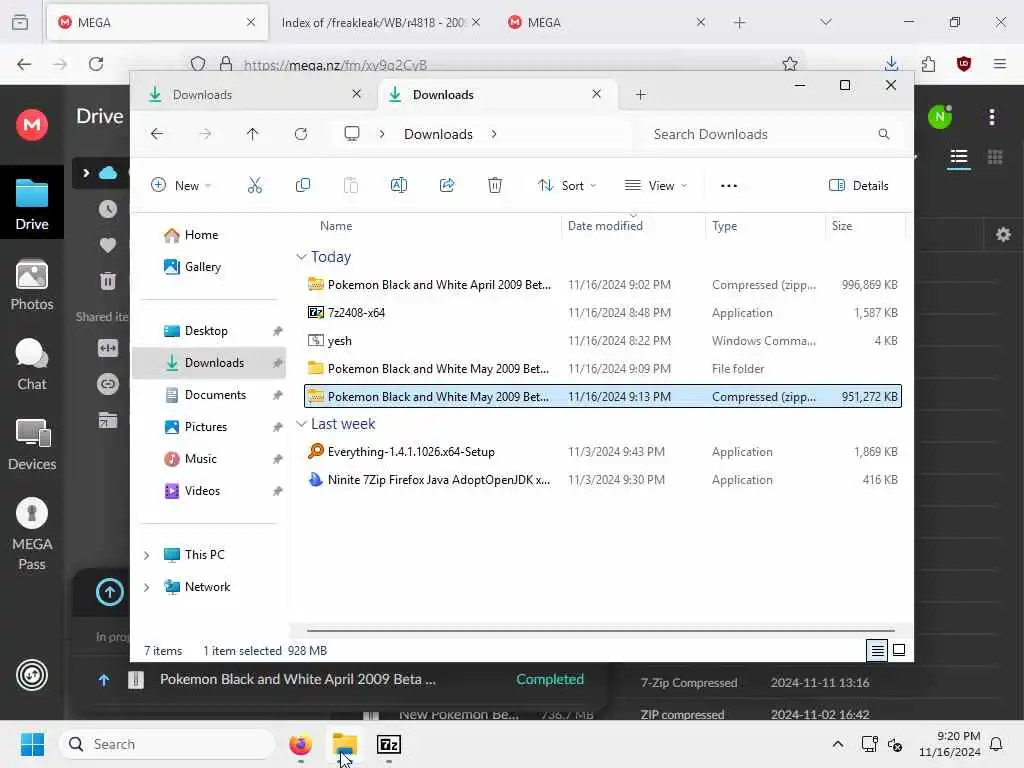Reload the Firefox page
Image resolution: width=1024 pixels, height=768 pixels.
[x=96, y=64]
